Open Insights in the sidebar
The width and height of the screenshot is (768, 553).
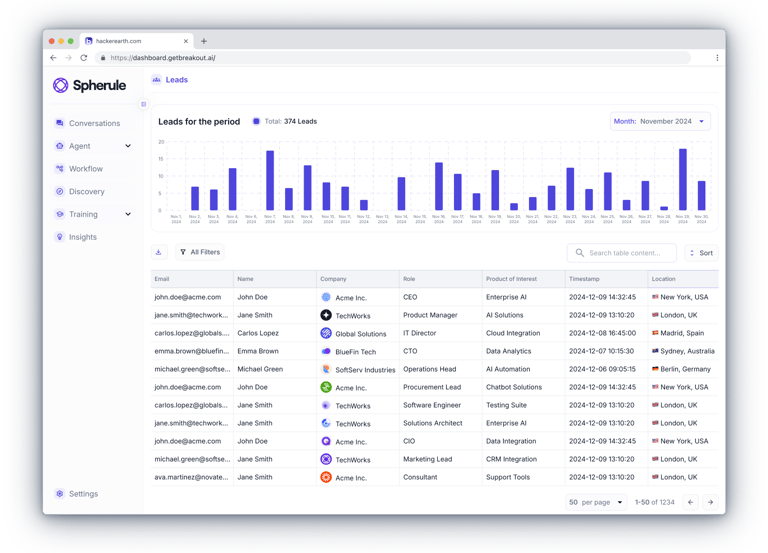[83, 237]
